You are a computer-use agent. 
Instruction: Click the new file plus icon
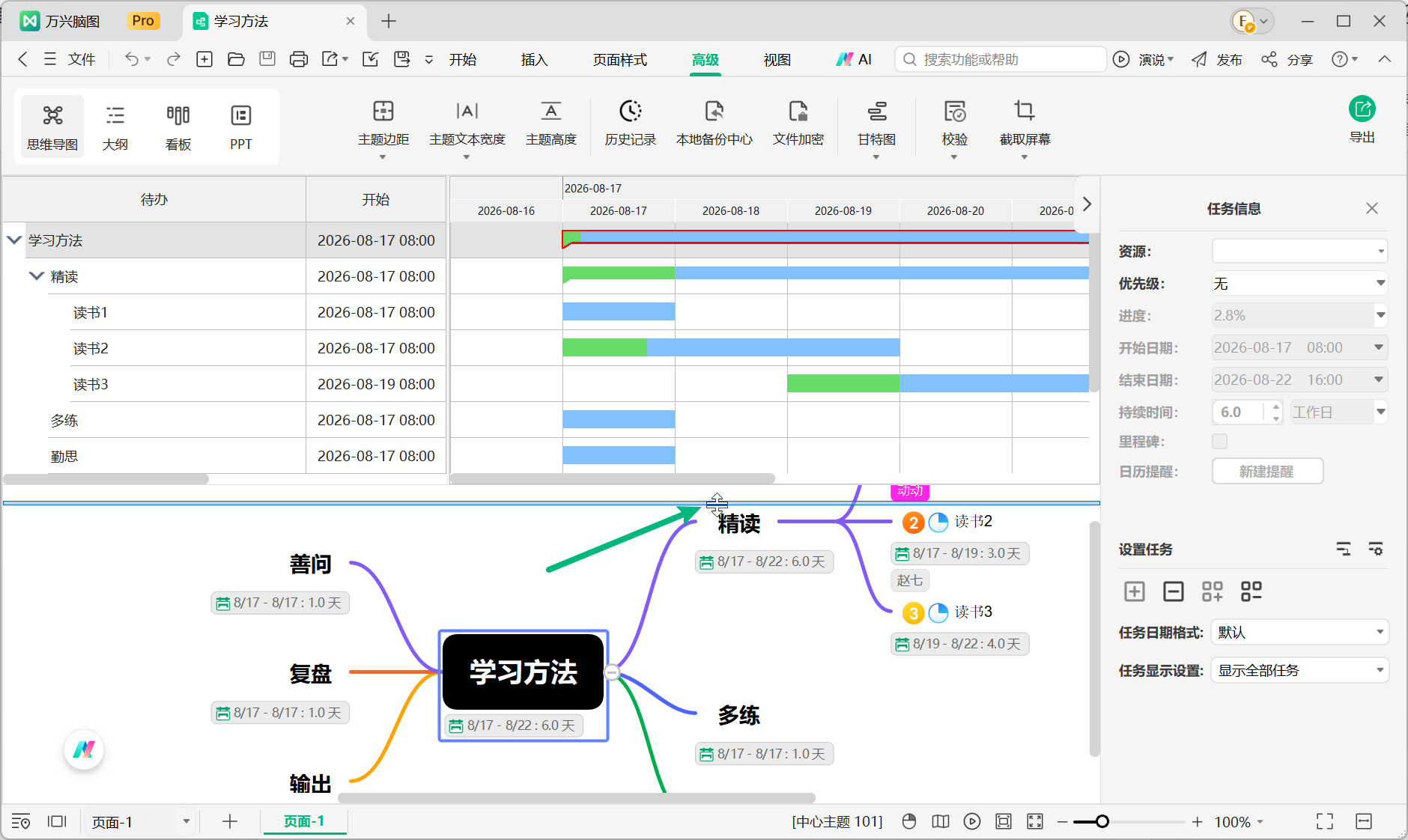pos(204,59)
